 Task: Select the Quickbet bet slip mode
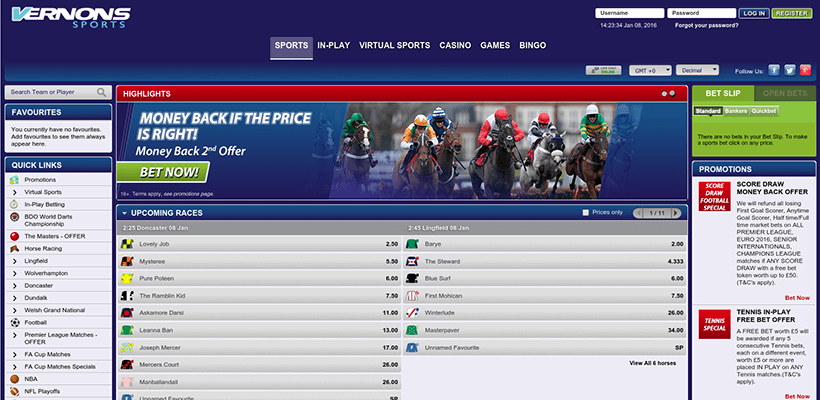point(764,111)
